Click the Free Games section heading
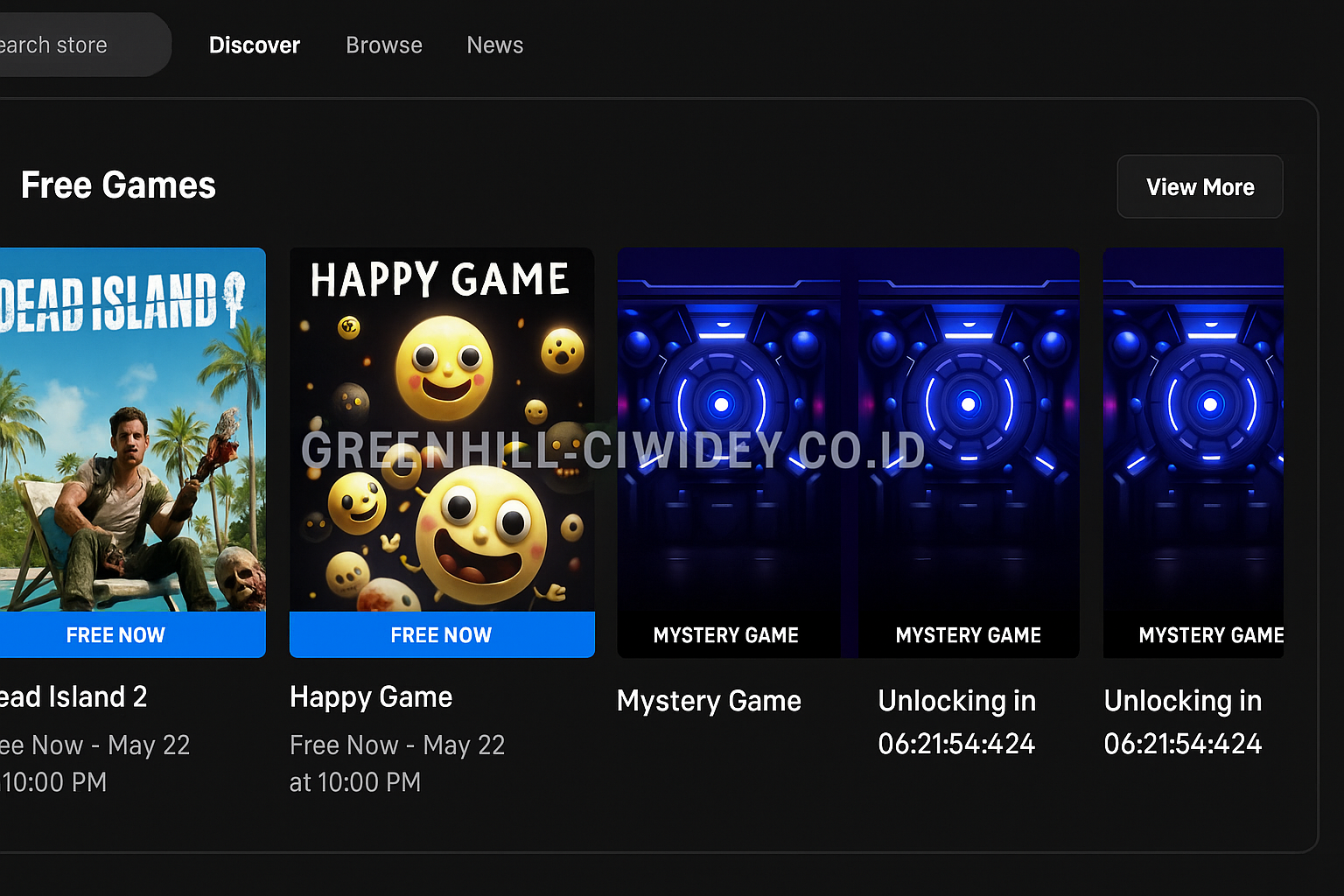Image resolution: width=1344 pixels, height=896 pixels. point(118,185)
